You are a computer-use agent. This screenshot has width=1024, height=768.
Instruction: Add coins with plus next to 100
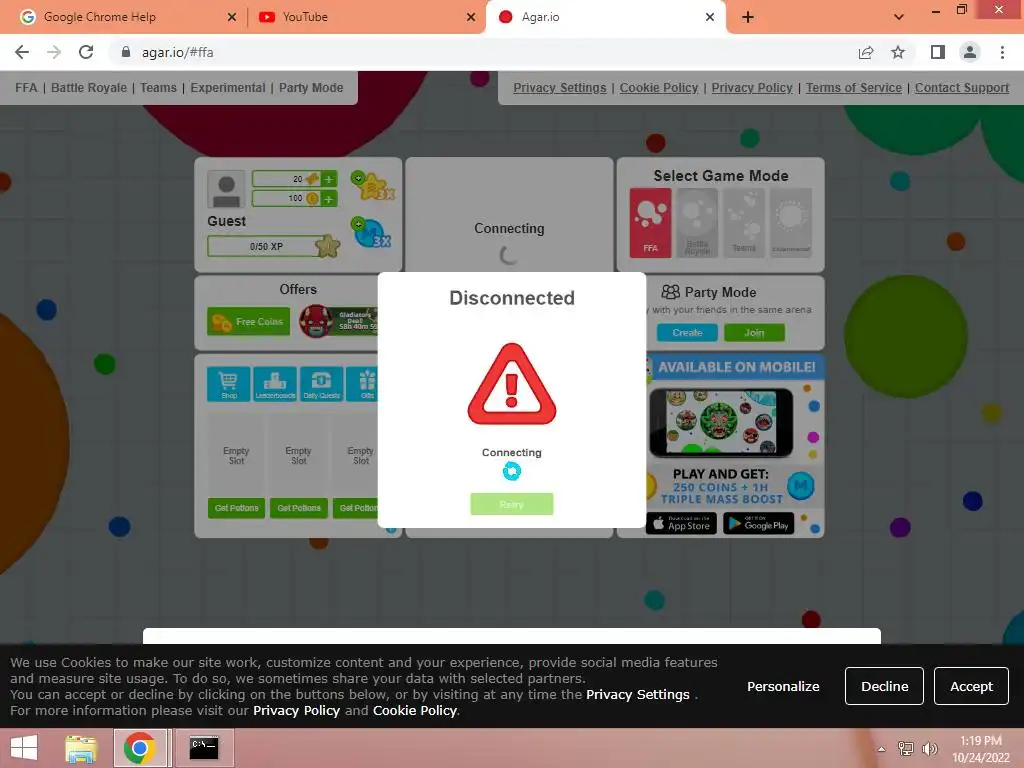pyautogui.click(x=329, y=198)
